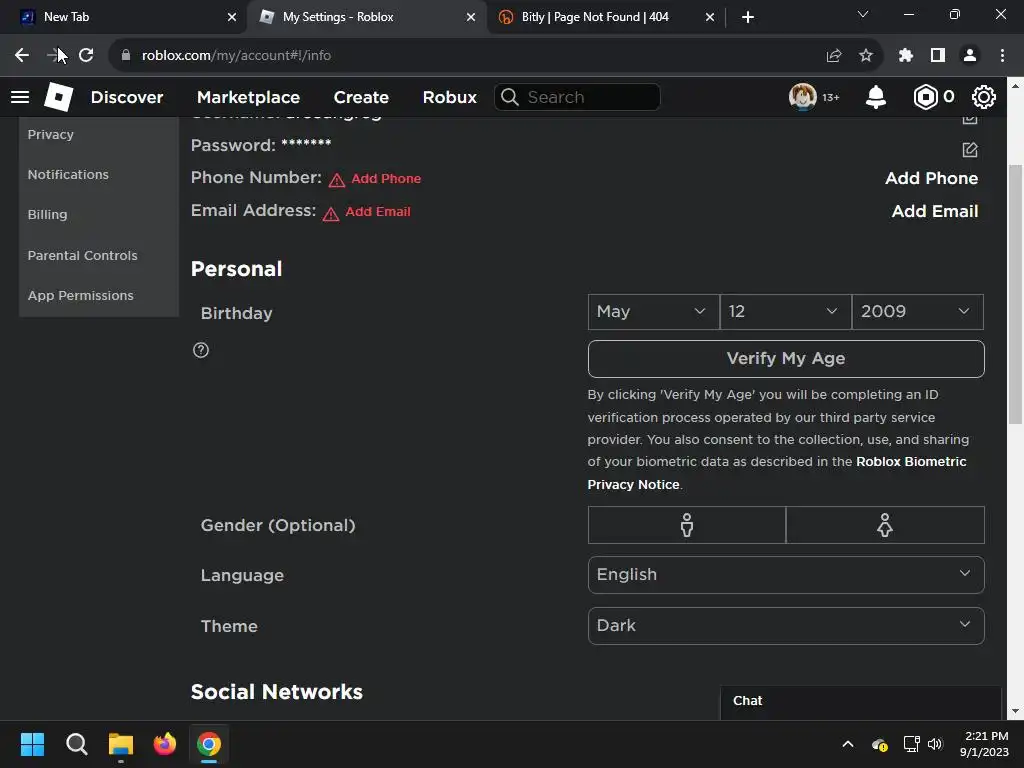Screen dimensions: 1024x768
Task: Click the Verify My Age button
Action: (x=786, y=359)
